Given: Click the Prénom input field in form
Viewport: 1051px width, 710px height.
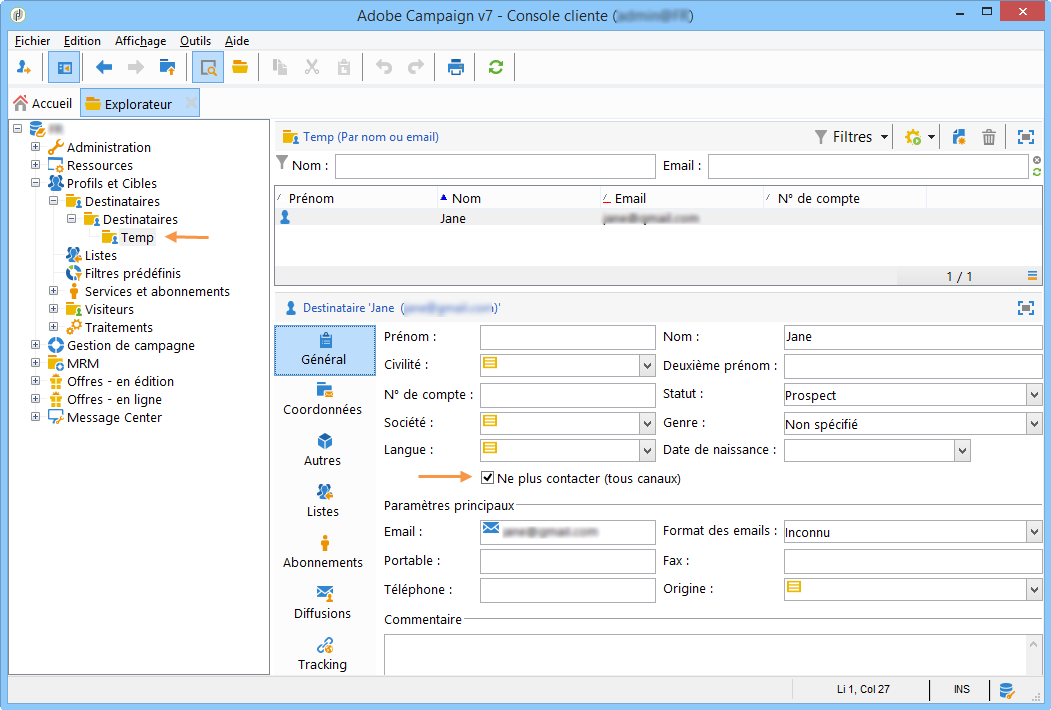Looking at the screenshot, I should (568, 337).
